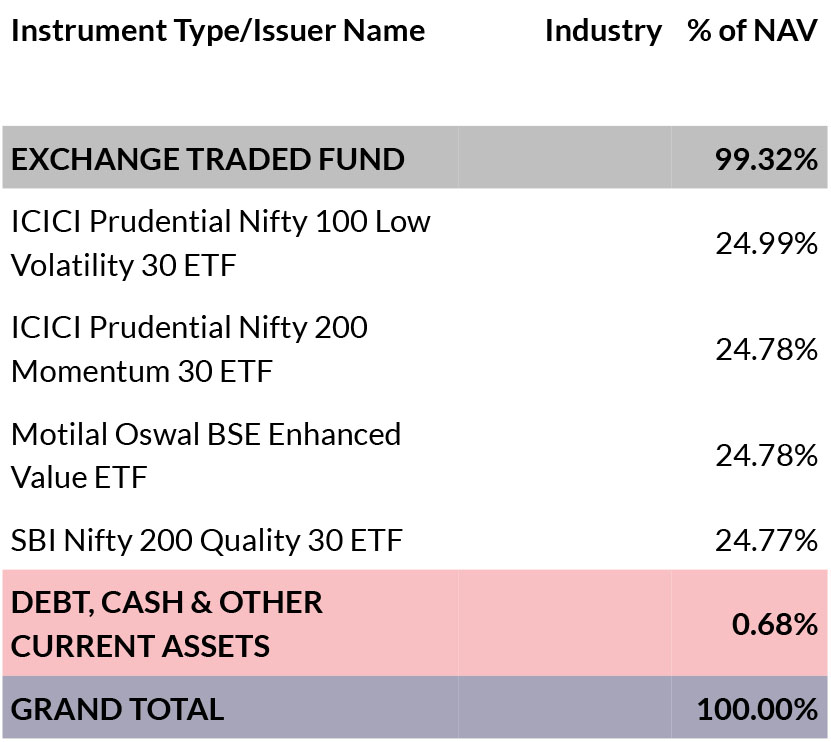Screen dimensions: 831x742
Task: Select SBI Nifty 200 Quality 30 ETF
Action: [x=206, y=541]
